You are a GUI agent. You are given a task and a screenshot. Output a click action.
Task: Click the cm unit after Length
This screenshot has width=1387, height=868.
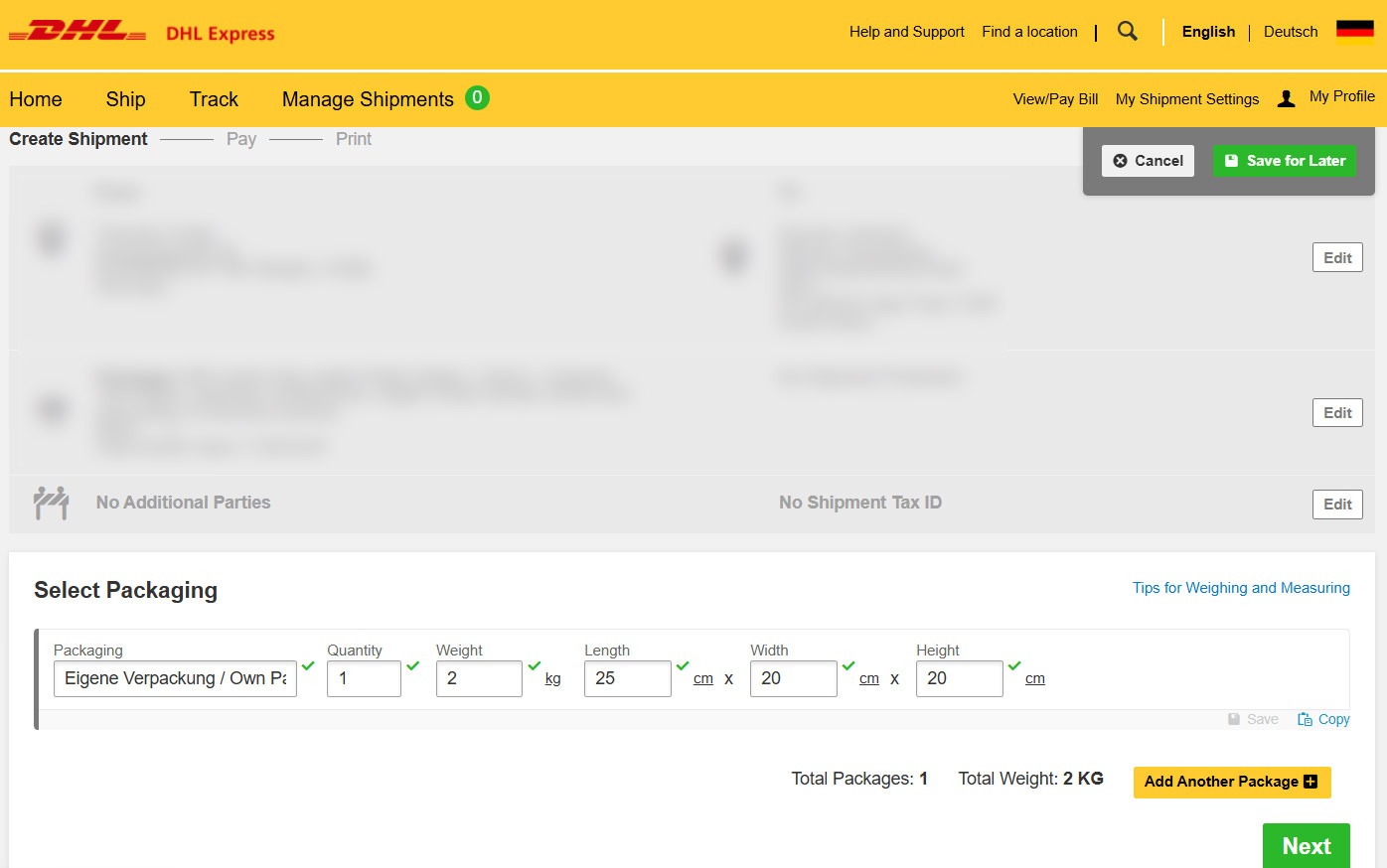[x=703, y=679]
